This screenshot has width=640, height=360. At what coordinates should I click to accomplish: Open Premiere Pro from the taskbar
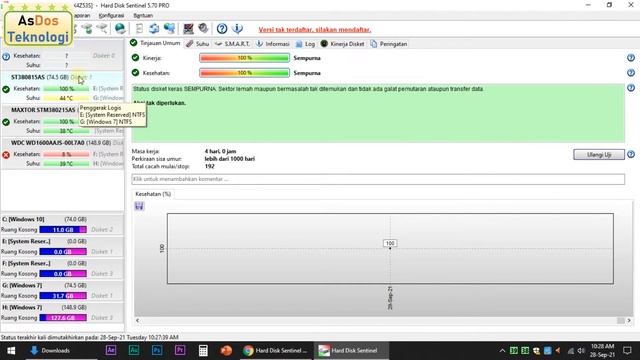point(180,350)
